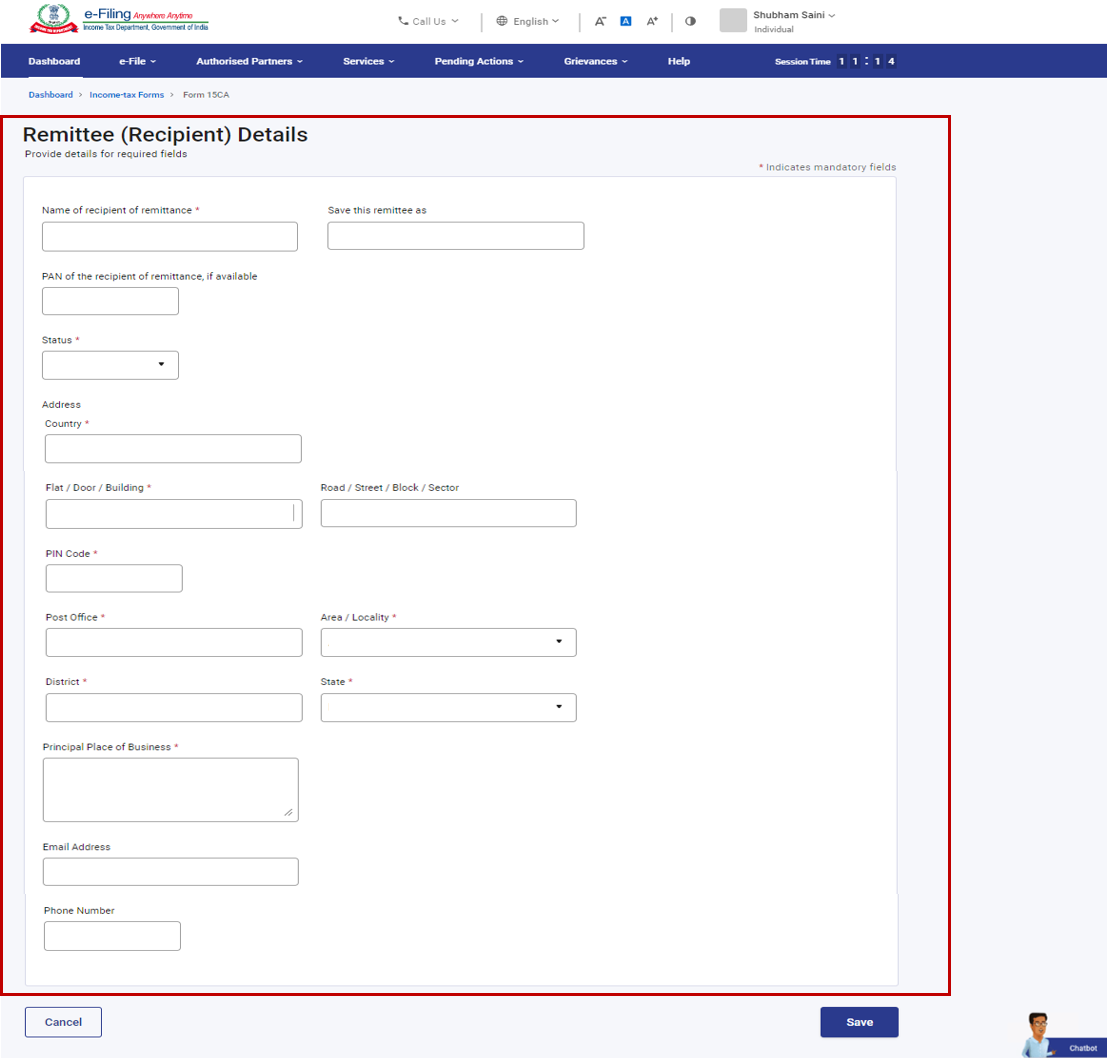Open the Help menu item

click(678, 61)
